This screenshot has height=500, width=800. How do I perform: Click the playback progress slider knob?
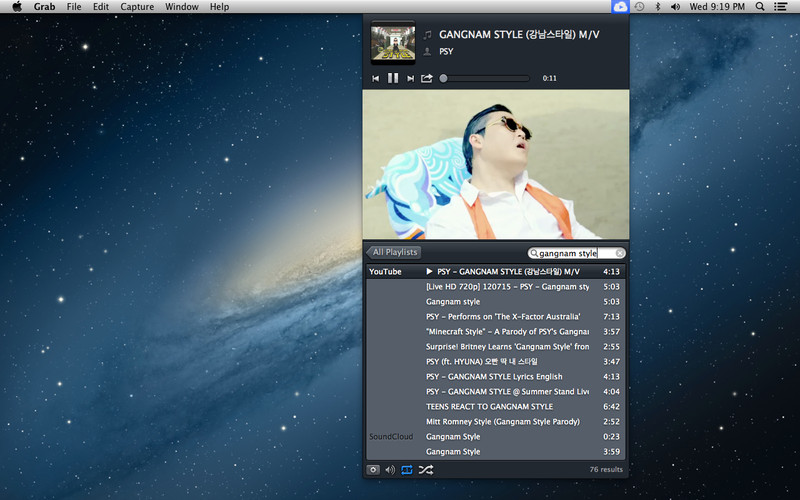443,78
